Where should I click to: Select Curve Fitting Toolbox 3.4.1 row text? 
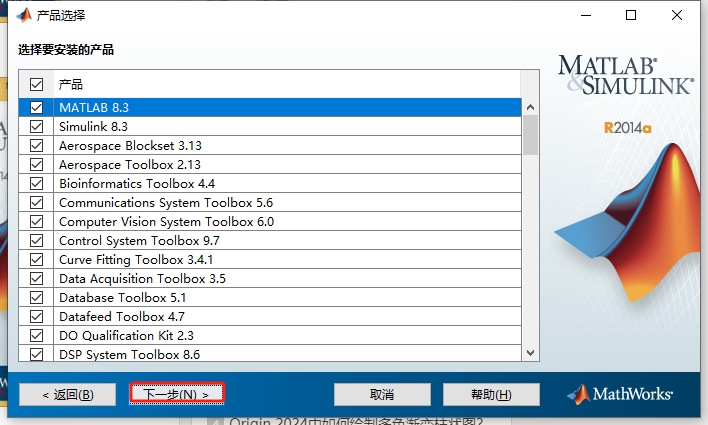136,259
